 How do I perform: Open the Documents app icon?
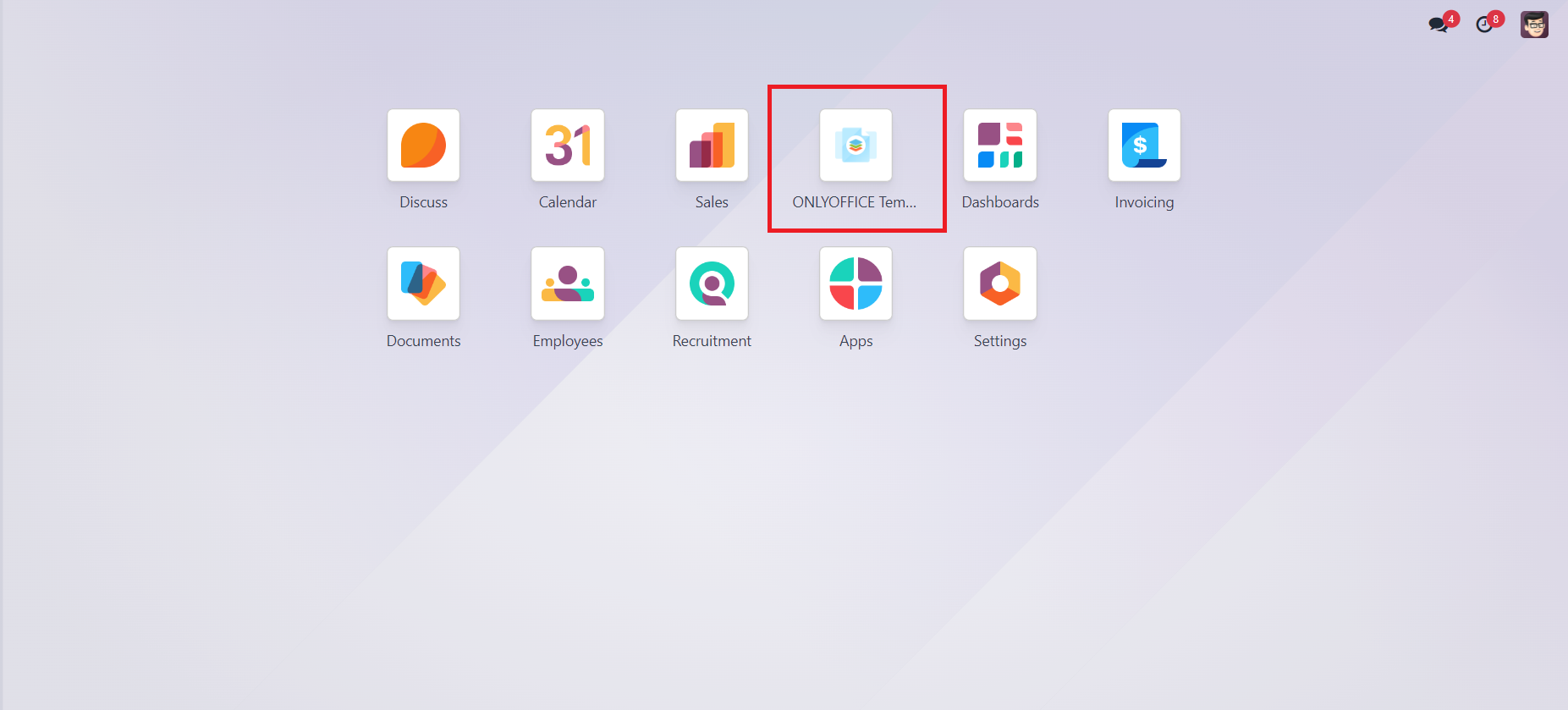pyautogui.click(x=423, y=283)
